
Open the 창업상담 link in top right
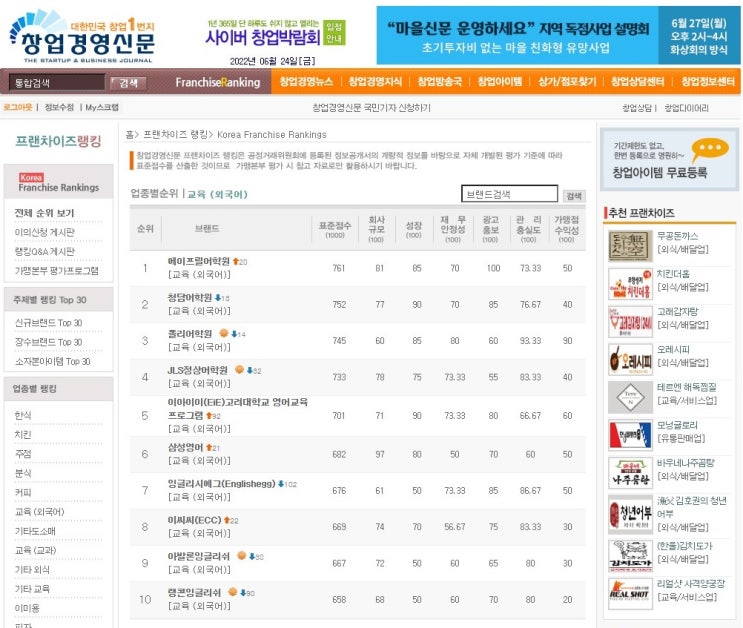pyautogui.click(x=637, y=108)
